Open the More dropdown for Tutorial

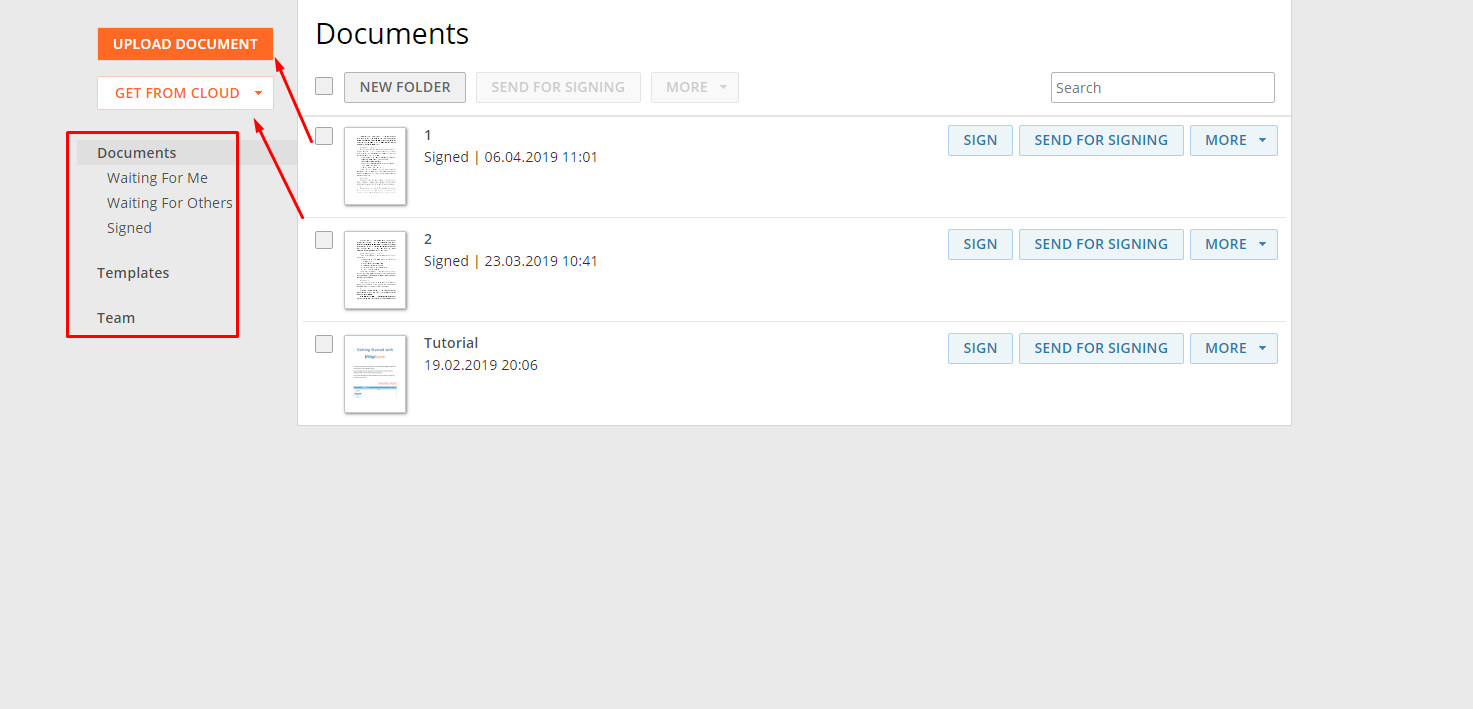(1233, 348)
